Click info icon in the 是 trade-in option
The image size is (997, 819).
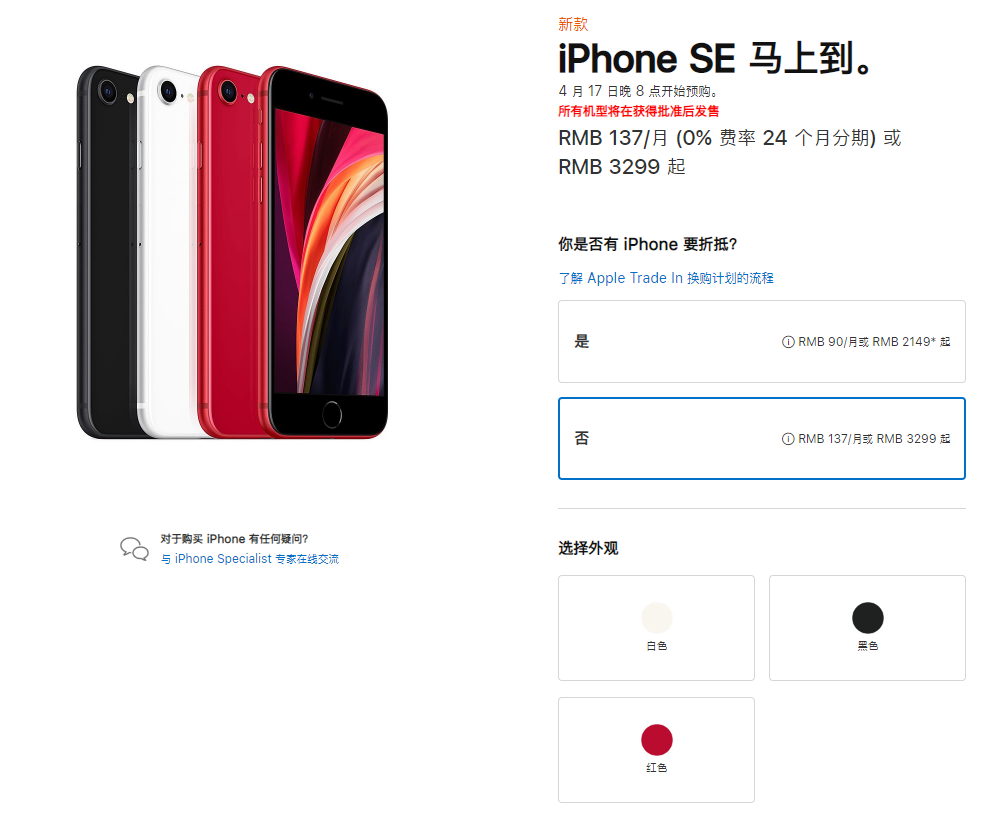tap(788, 342)
